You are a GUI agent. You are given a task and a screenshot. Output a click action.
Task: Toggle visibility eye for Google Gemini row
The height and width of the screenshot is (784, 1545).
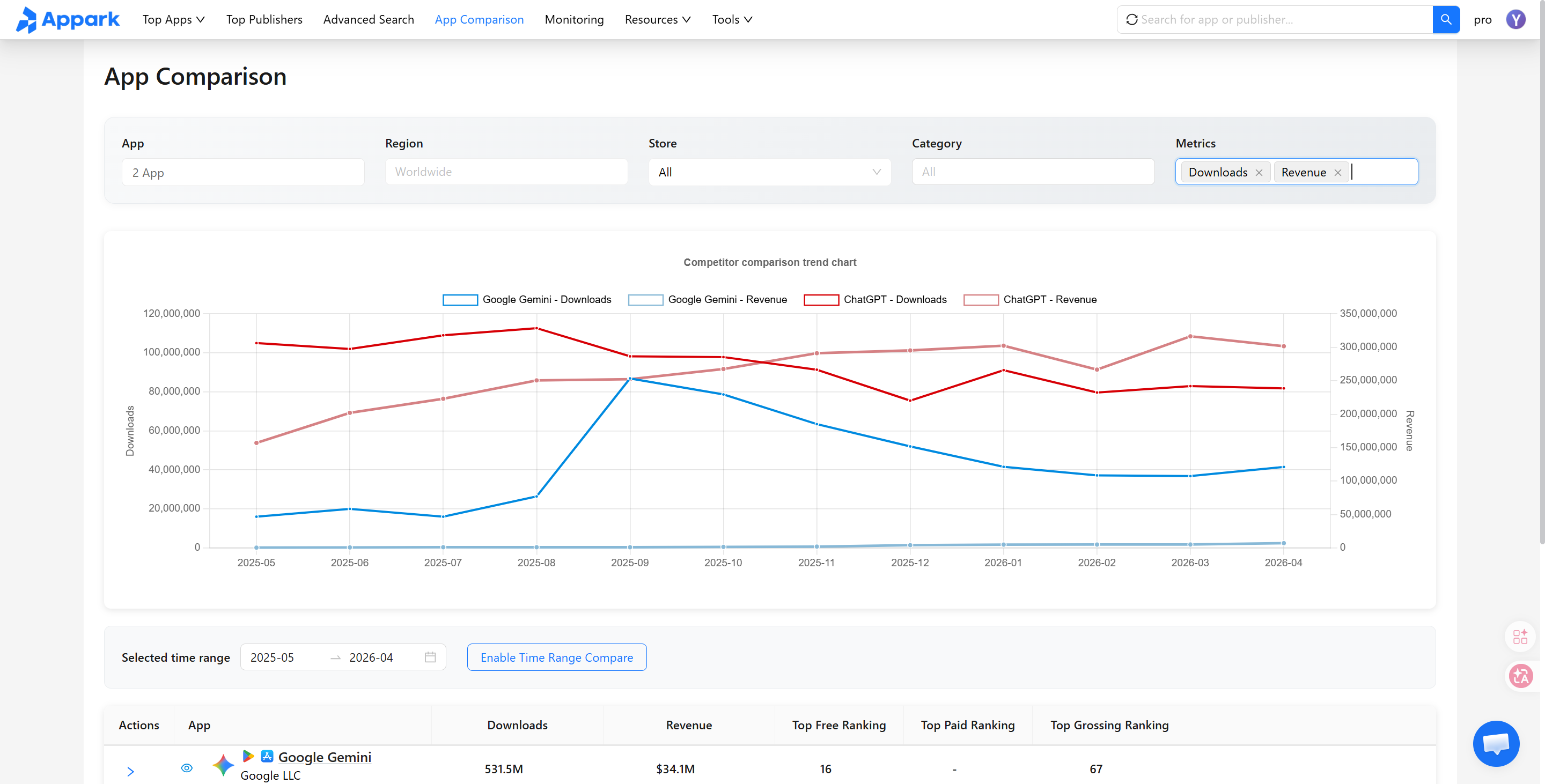[x=187, y=768]
